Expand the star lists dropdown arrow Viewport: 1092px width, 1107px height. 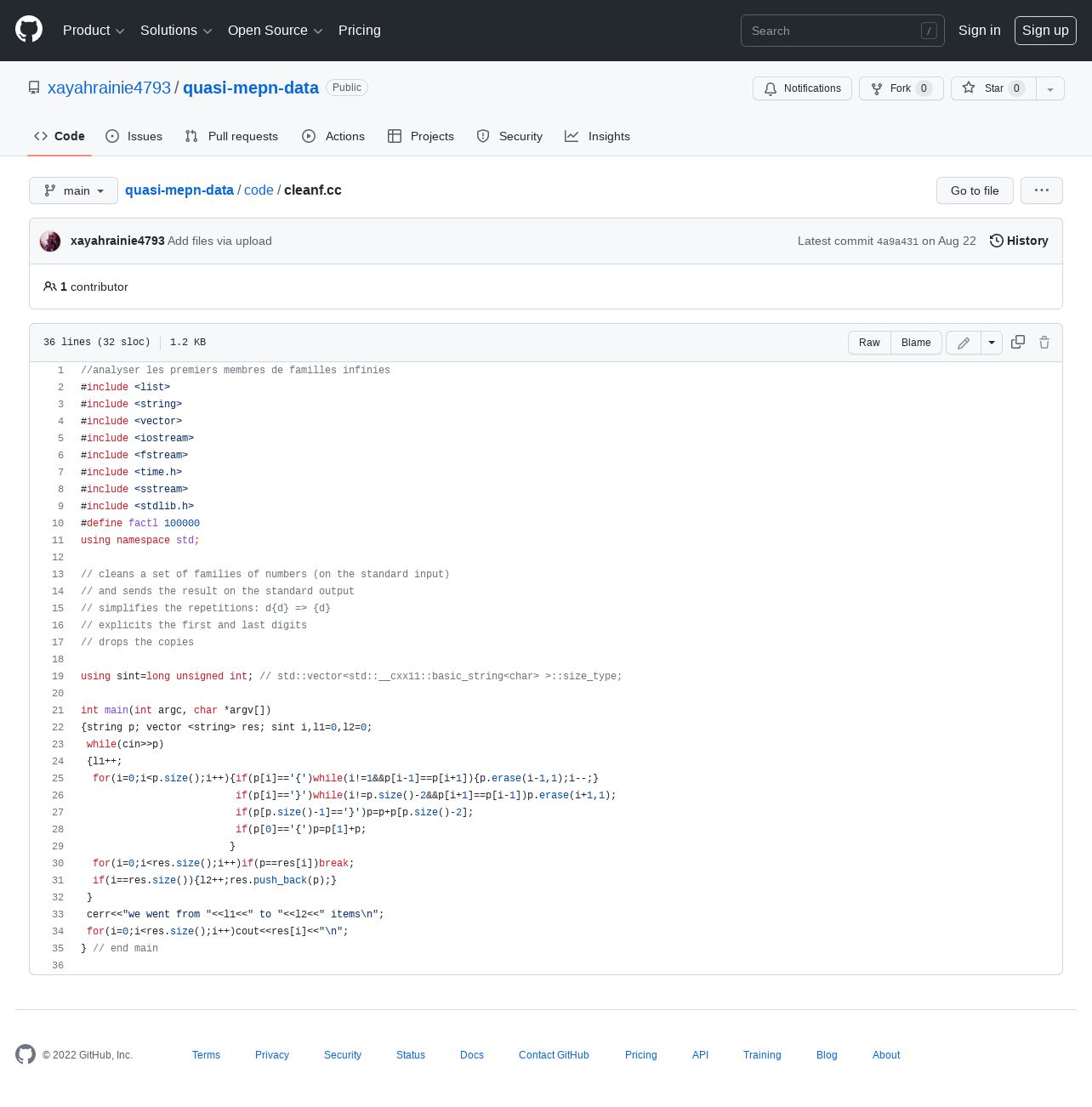(1050, 88)
